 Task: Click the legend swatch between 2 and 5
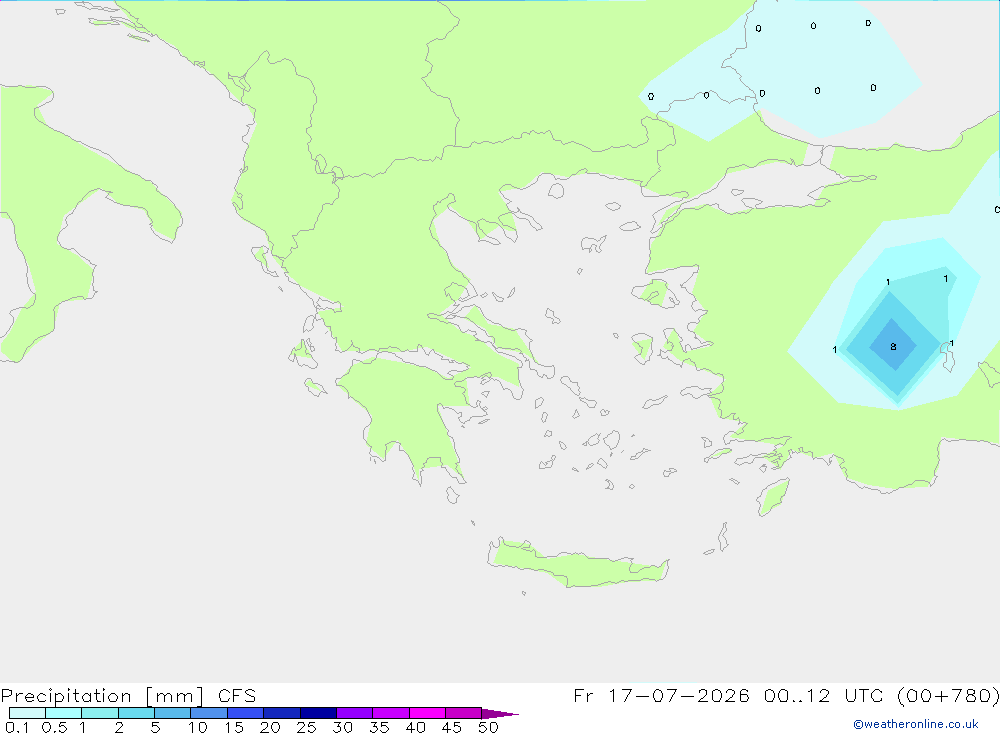click(x=136, y=713)
